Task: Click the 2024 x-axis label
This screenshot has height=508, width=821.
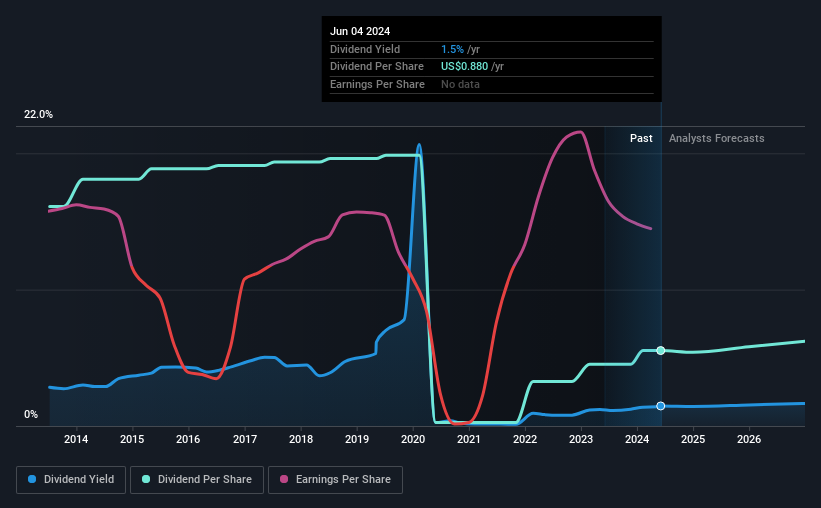Action: [x=637, y=439]
